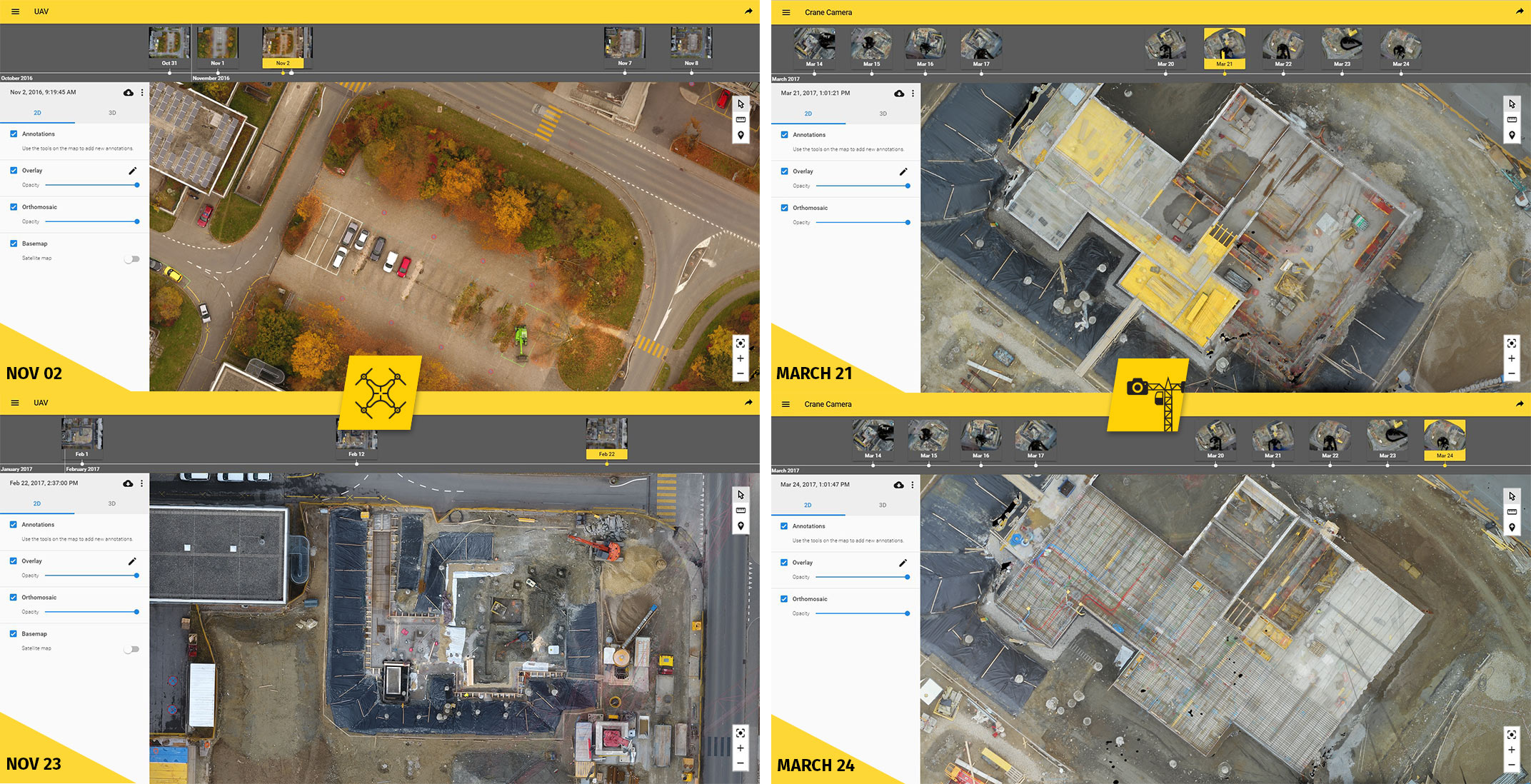Switch to 3D tab in Mar 24, 2017 panel
1531x784 pixels.
[x=883, y=505]
